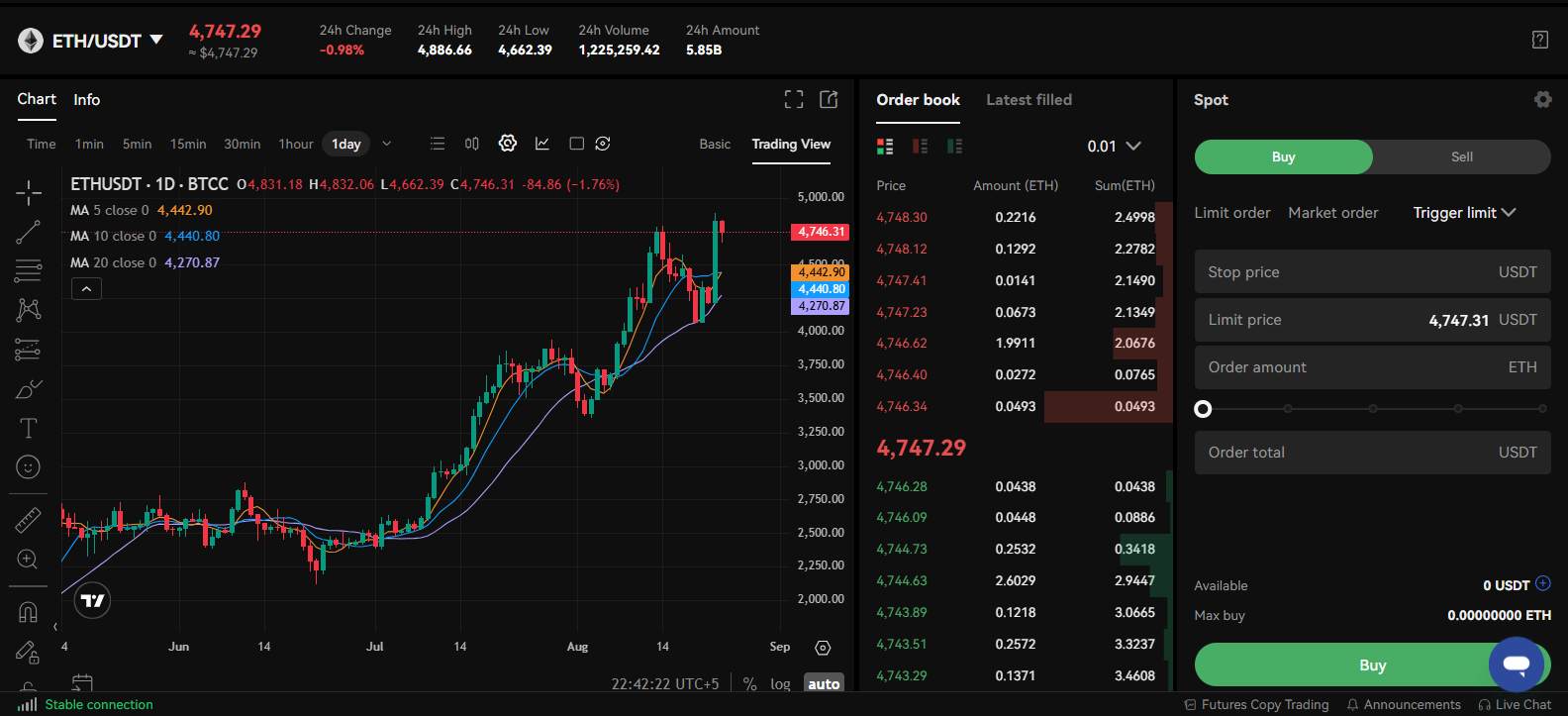This screenshot has width=1568, height=716.
Task: Open Spot panel settings gear
Action: pyautogui.click(x=1542, y=99)
